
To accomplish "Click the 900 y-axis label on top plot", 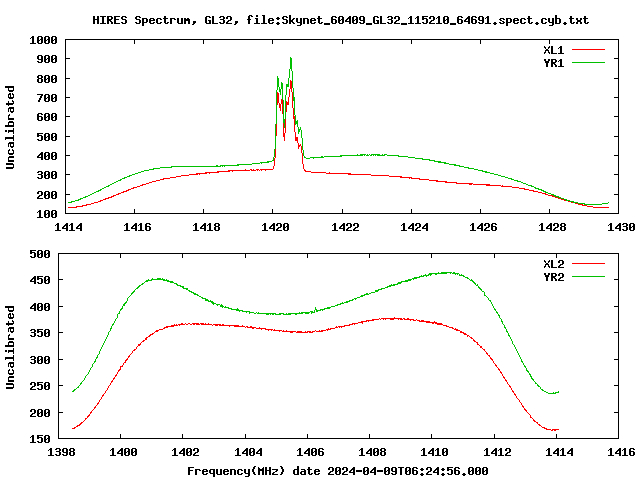I will tap(47, 59).
